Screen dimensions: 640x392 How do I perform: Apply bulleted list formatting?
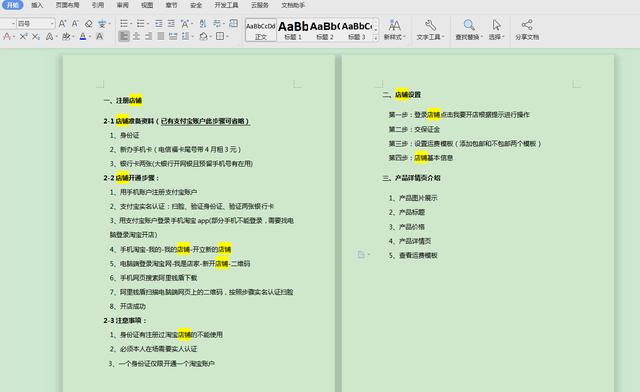pos(124,24)
